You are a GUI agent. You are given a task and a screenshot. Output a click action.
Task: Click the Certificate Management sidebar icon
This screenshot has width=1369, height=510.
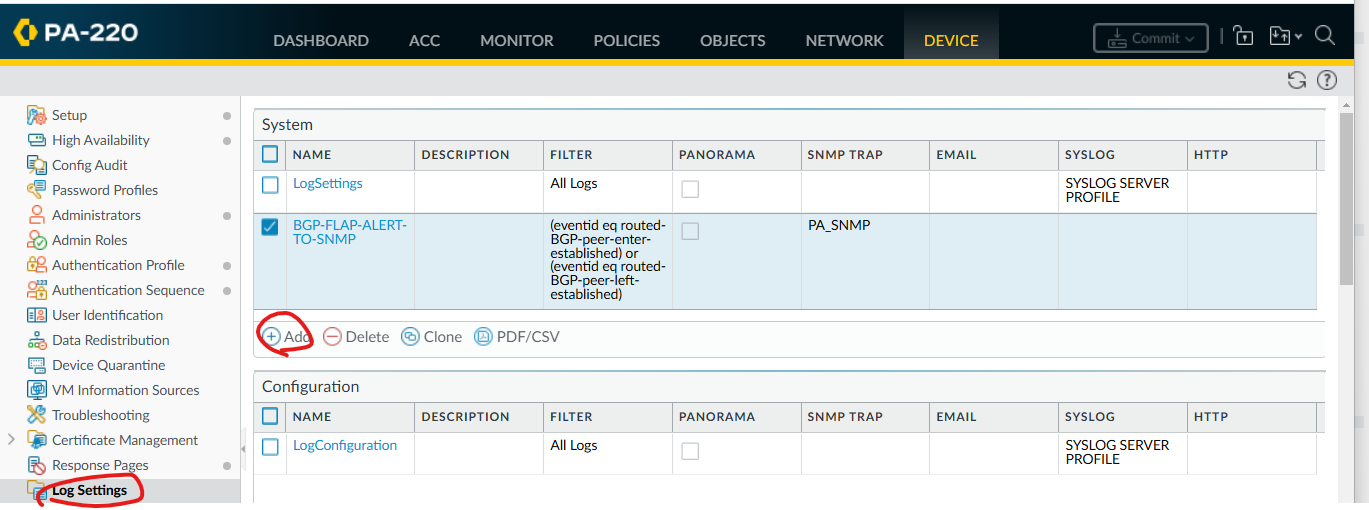[x=37, y=440]
